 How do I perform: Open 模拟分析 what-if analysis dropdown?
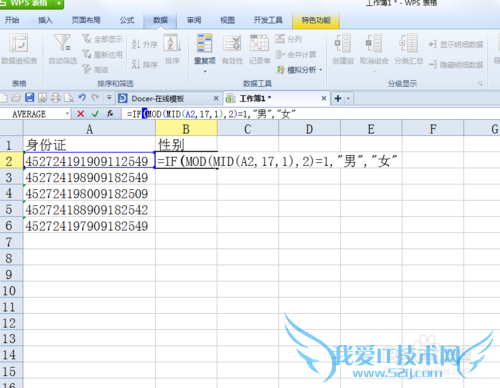299,70
